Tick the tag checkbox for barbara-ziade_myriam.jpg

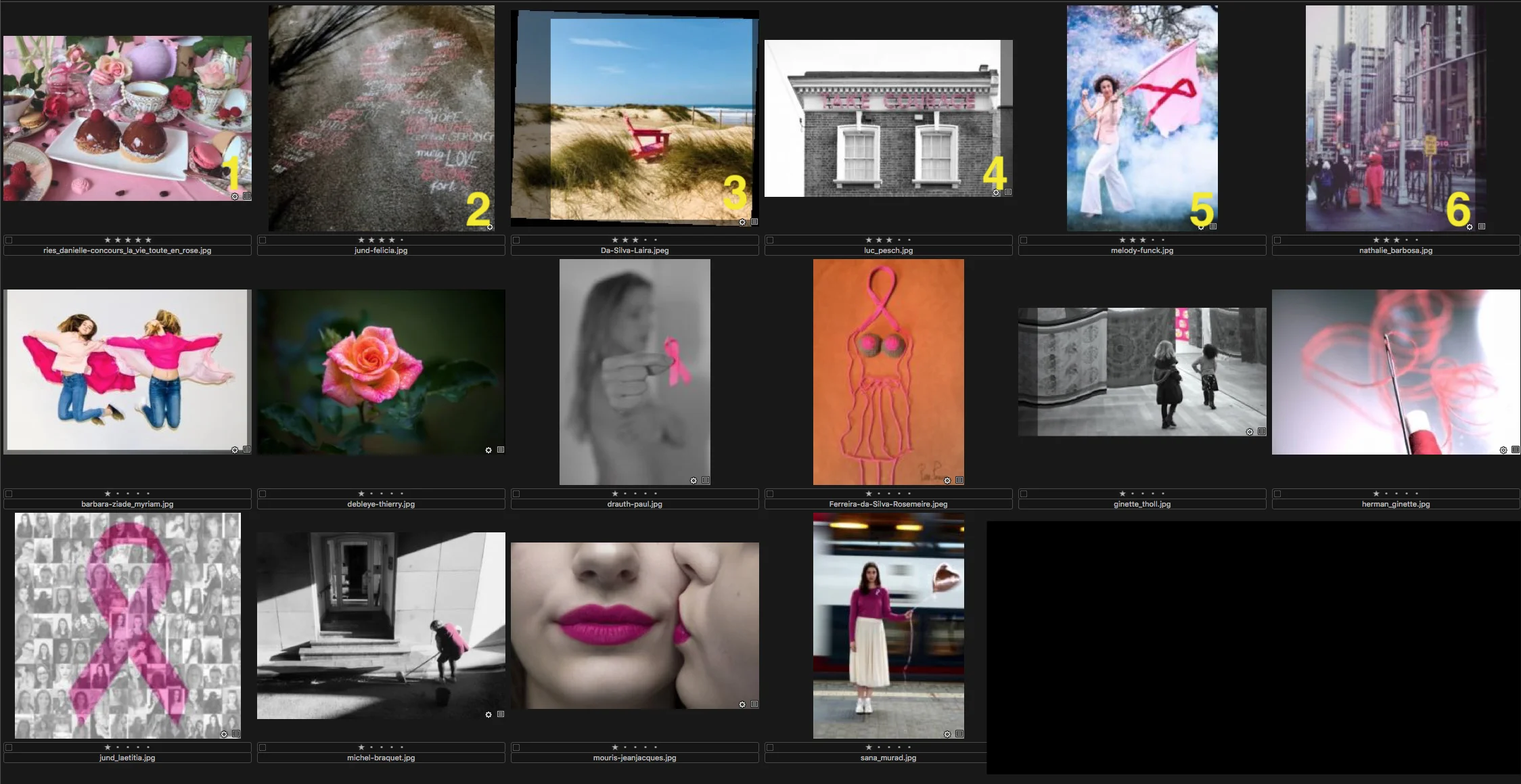pyautogui.click(x=9, y=494)
